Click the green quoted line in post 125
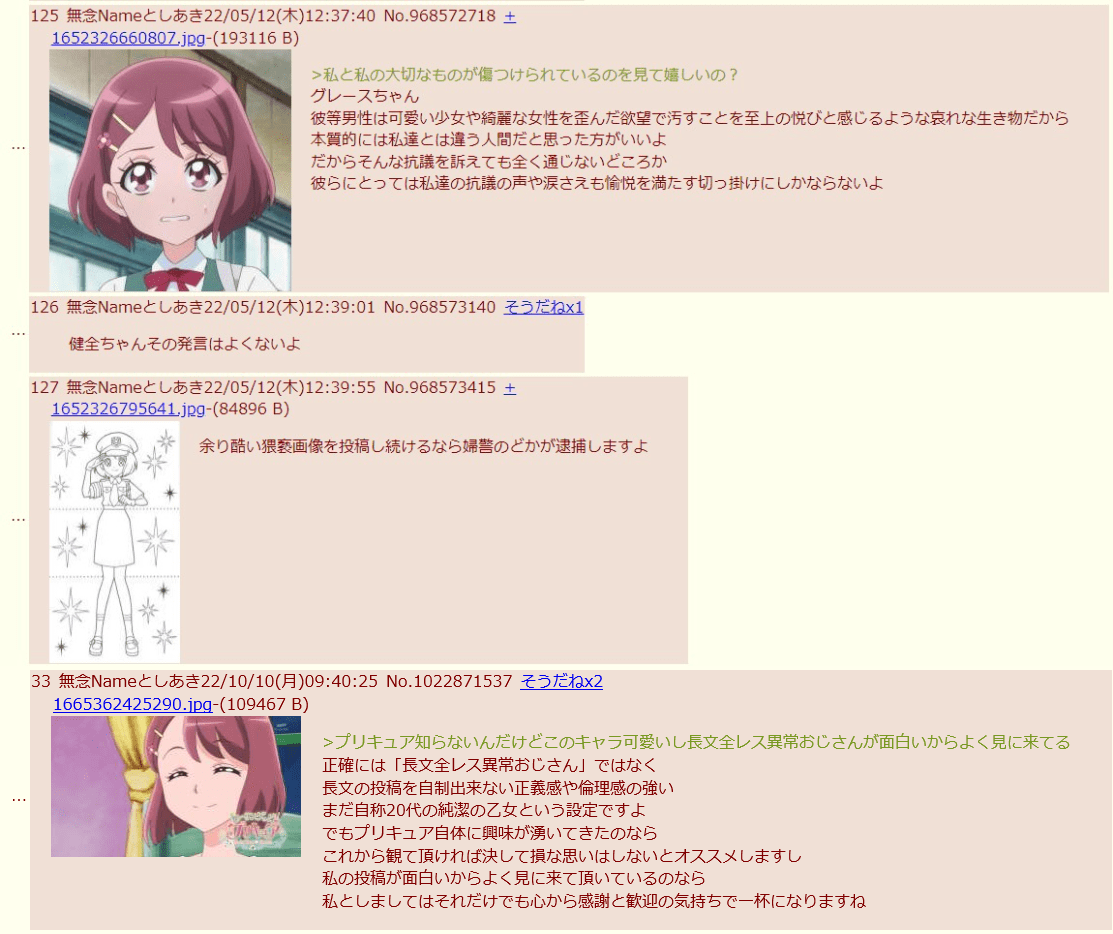Viewport: 1113px width, 934px height. 525,75
